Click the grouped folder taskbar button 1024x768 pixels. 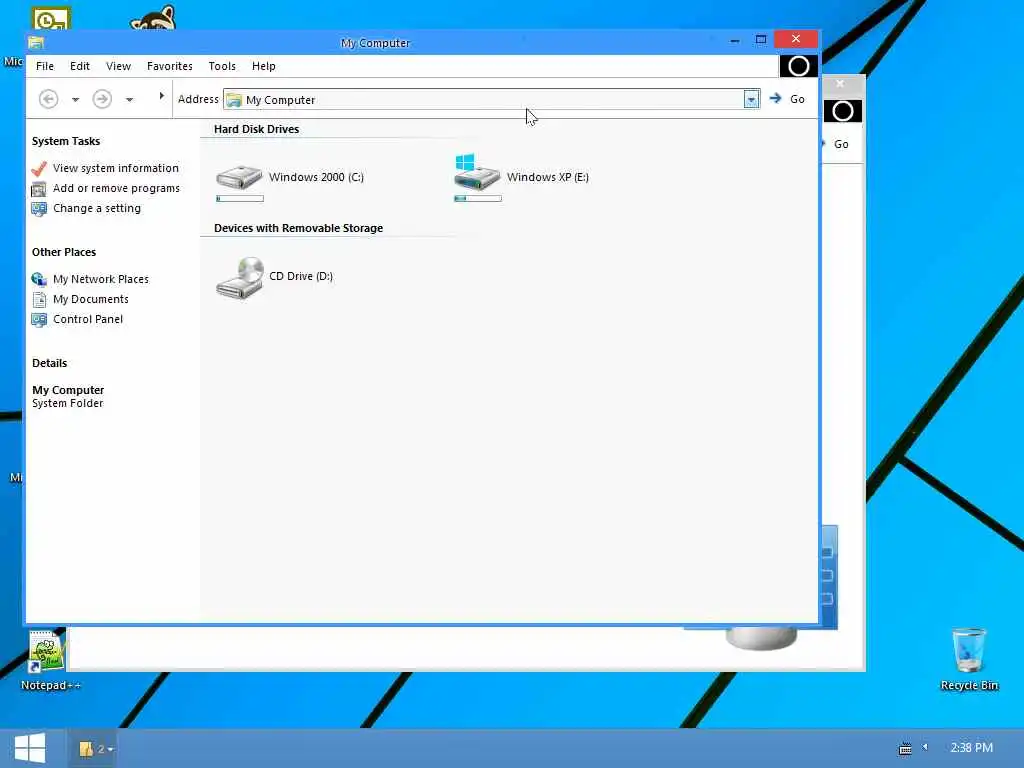(95, 749)
